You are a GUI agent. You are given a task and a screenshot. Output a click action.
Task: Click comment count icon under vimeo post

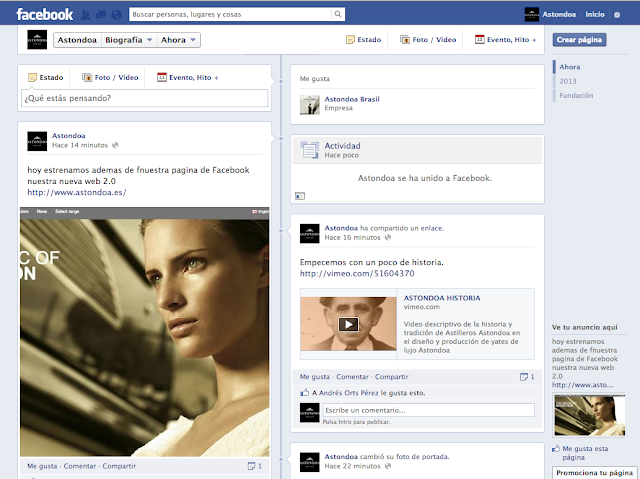pos(524,377)
